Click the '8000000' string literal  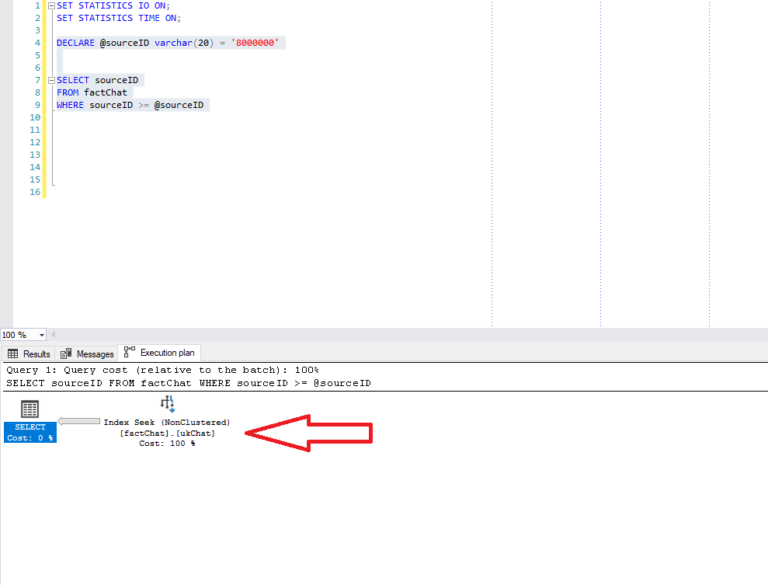coord(256,43)
